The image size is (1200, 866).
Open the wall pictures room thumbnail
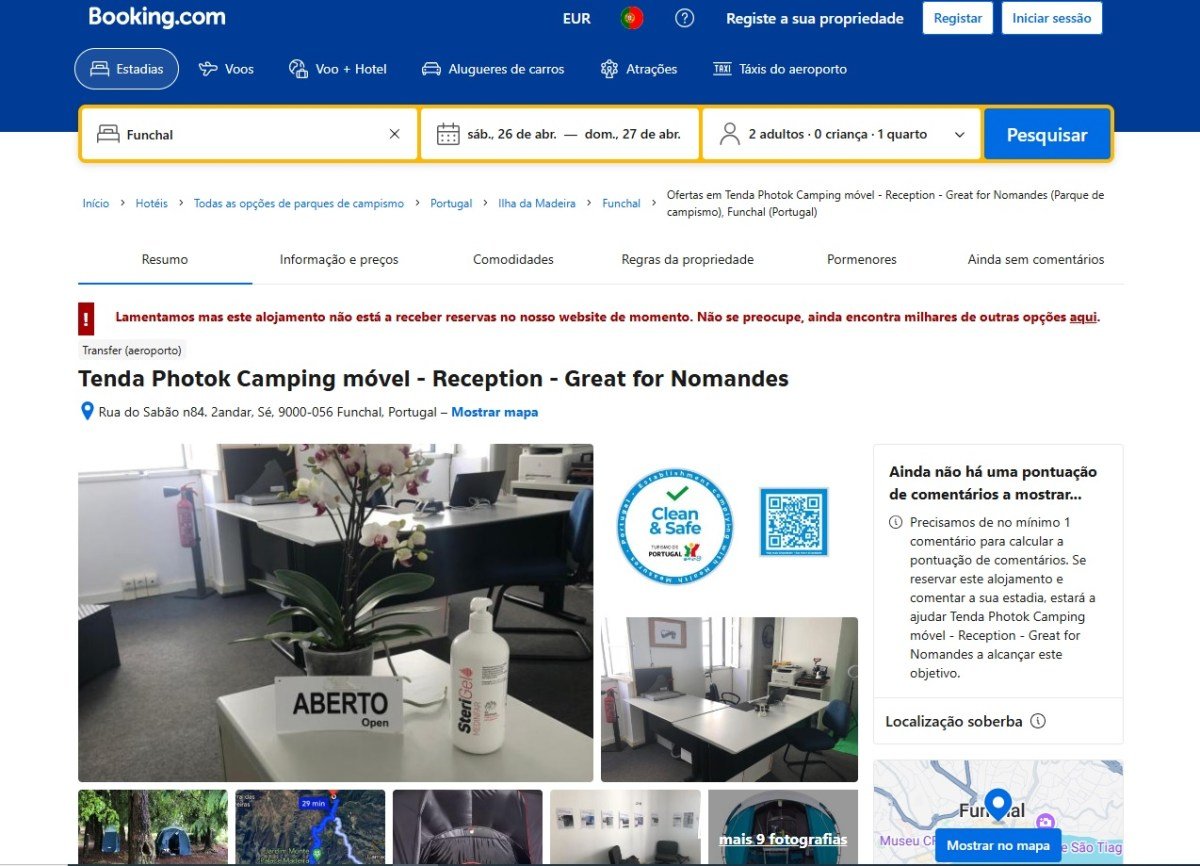point(625,827)
